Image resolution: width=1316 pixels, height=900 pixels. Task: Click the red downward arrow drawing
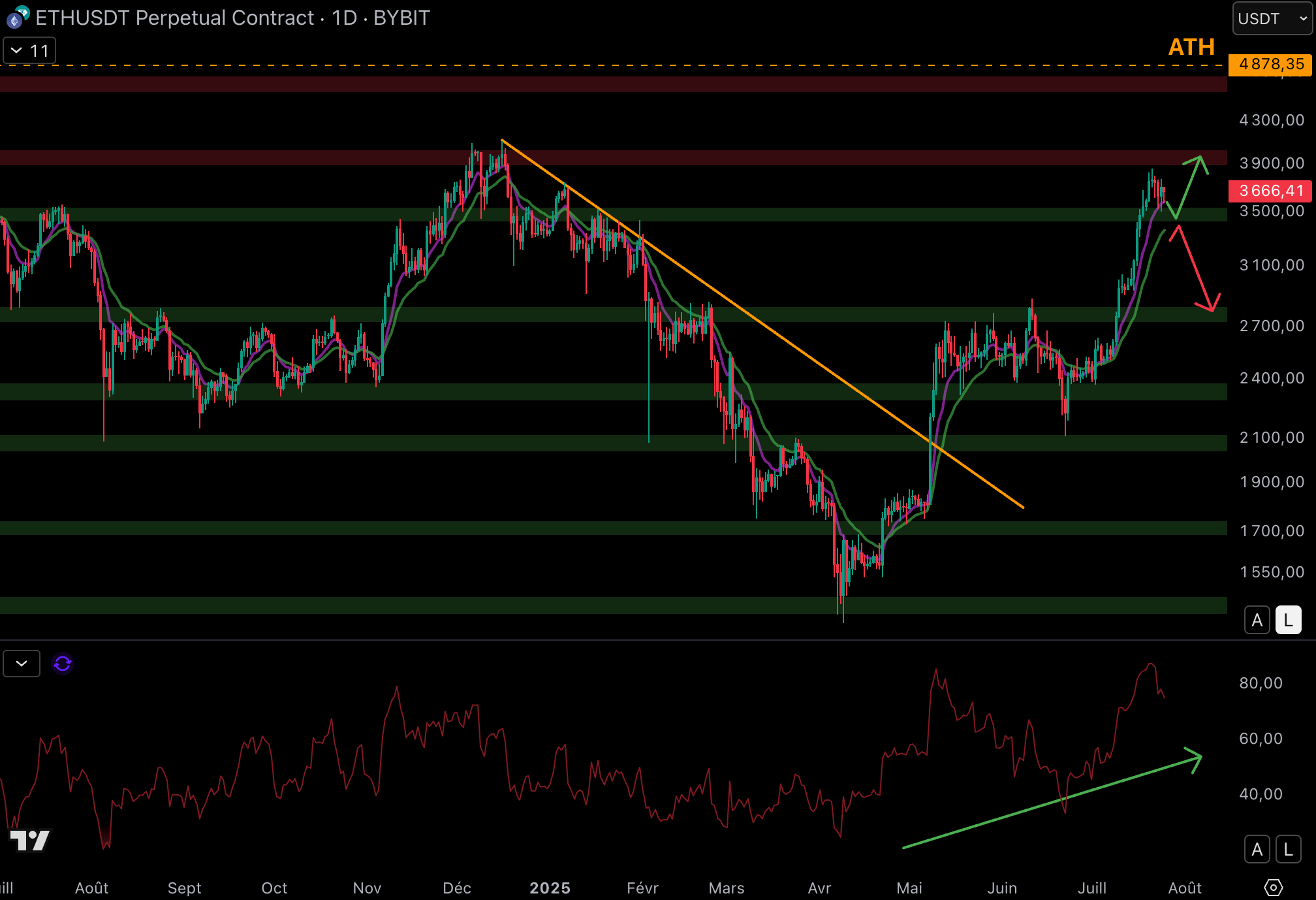[x=1195, y=269]
